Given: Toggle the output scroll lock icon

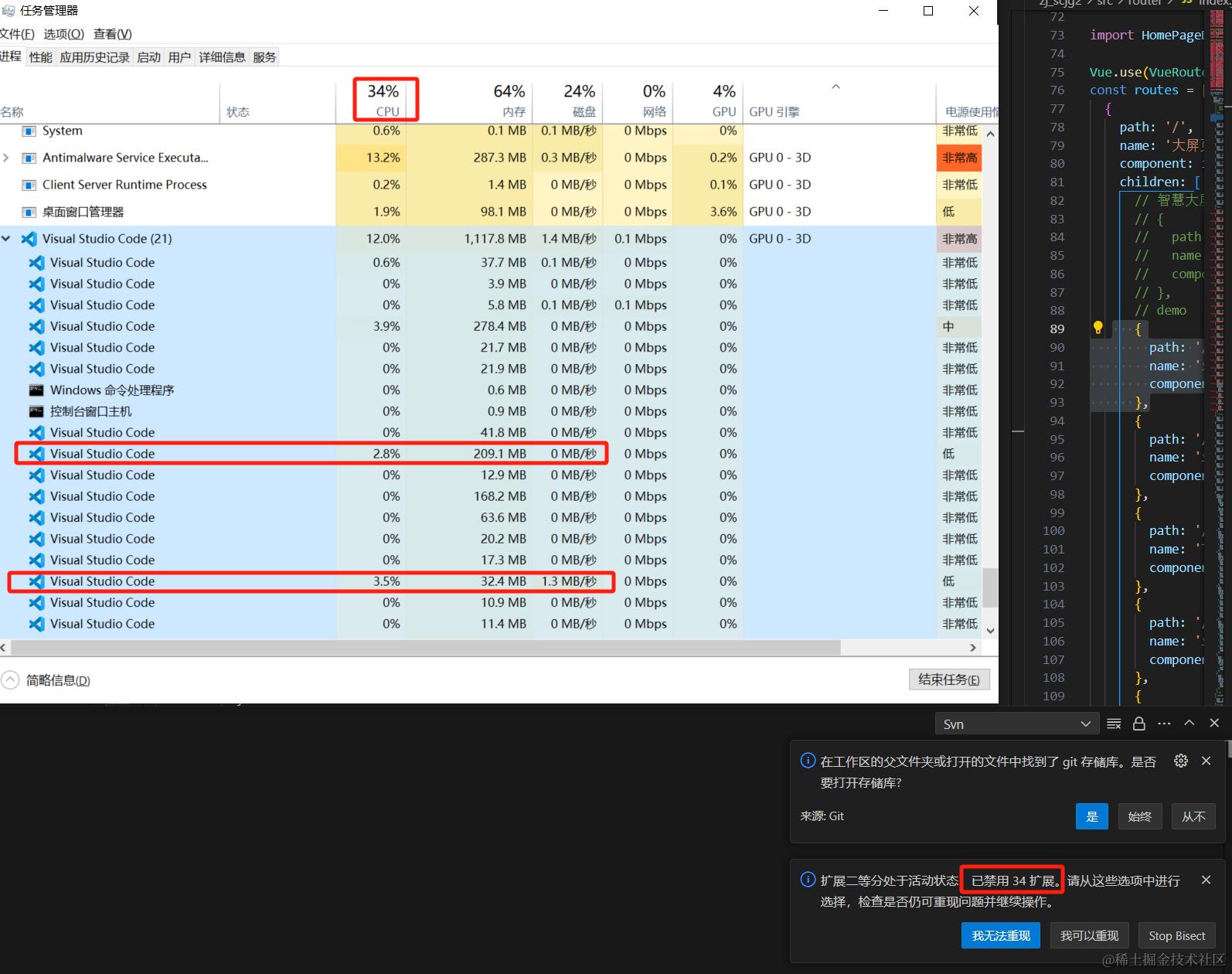Looking at the screenshot, I should pos(1138,724).
